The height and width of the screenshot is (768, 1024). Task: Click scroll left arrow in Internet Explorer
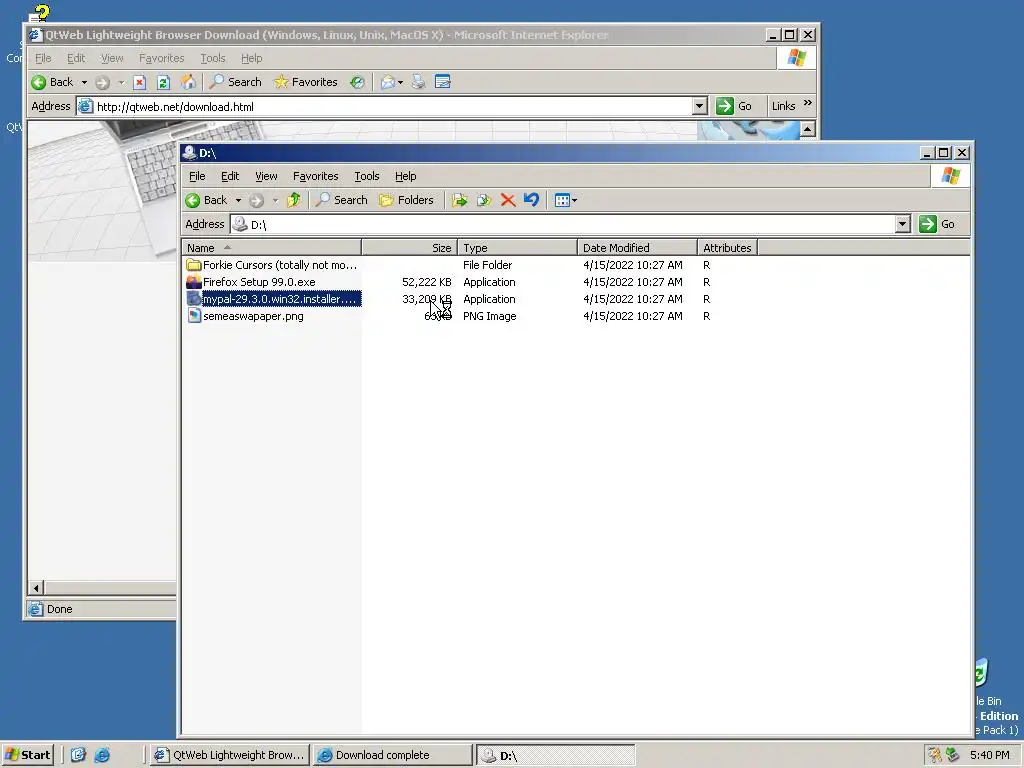click(37, 588)
